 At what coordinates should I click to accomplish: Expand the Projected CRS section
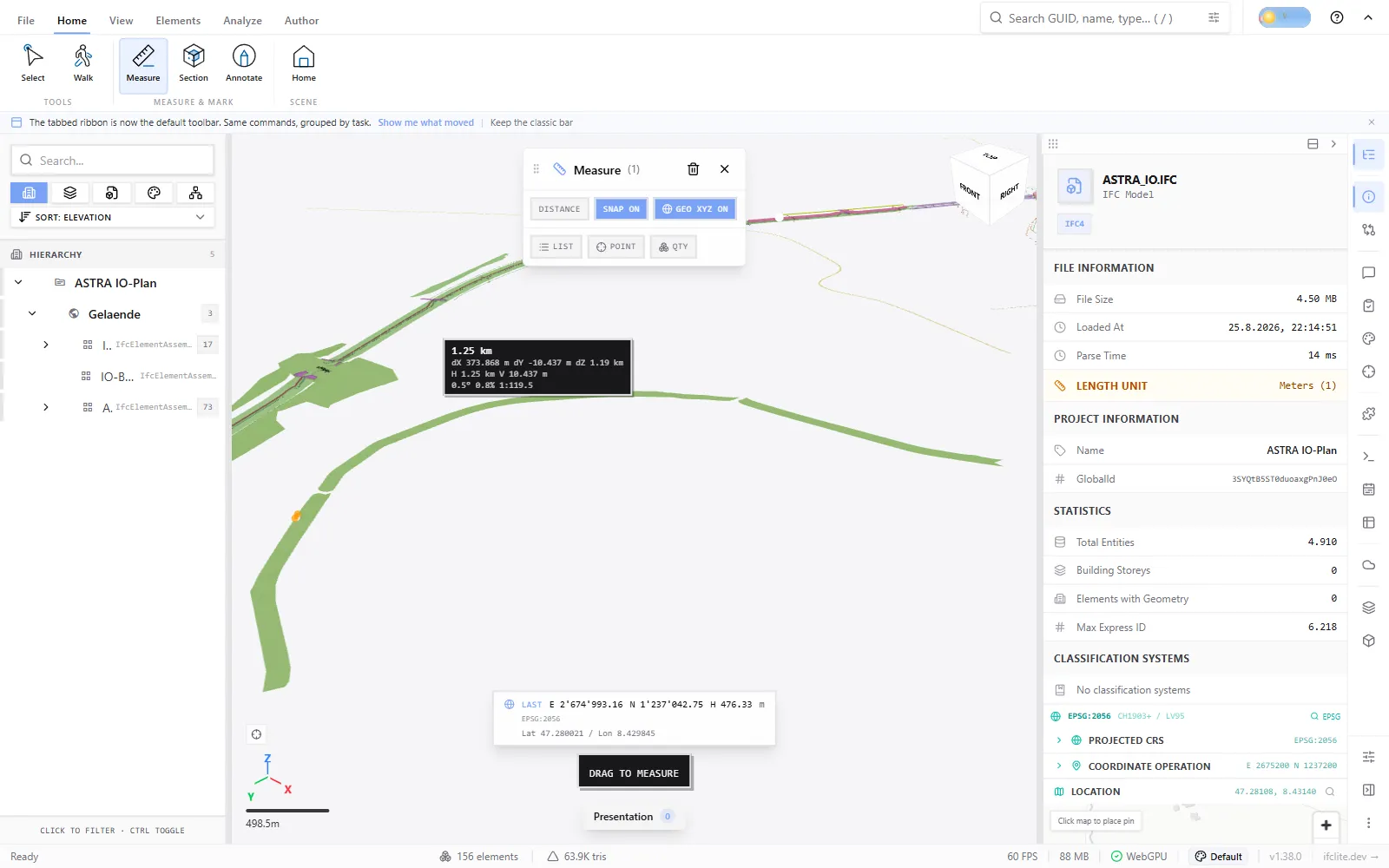click(x=1058, y=740)
